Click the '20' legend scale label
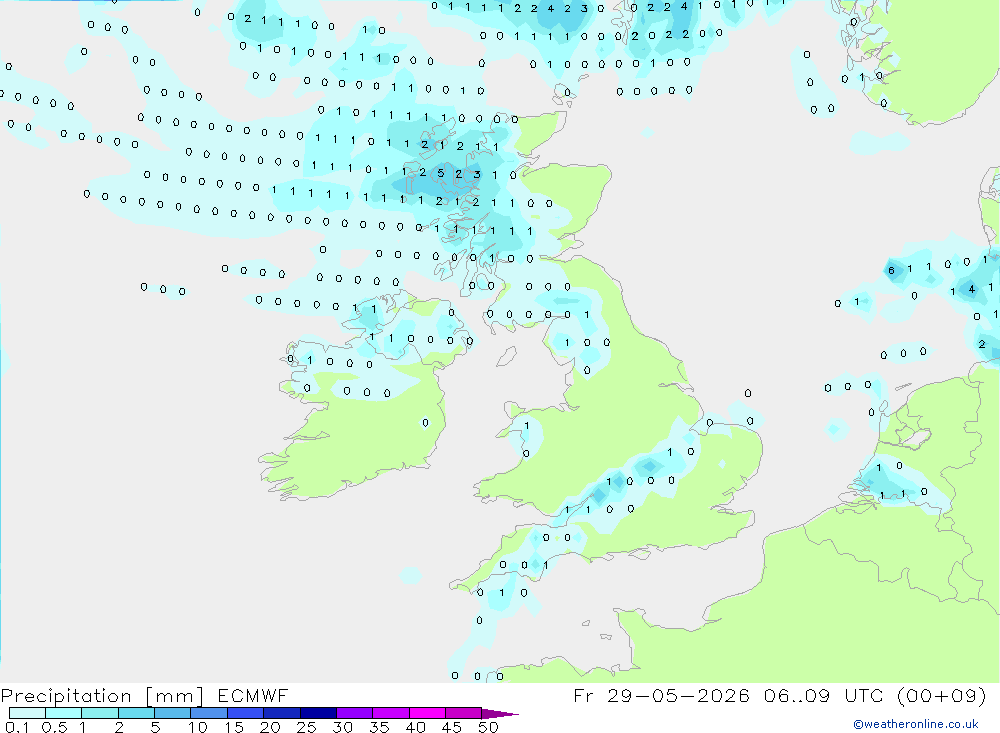Viewport: 1000px width, 733px height. tap(270, 727)
